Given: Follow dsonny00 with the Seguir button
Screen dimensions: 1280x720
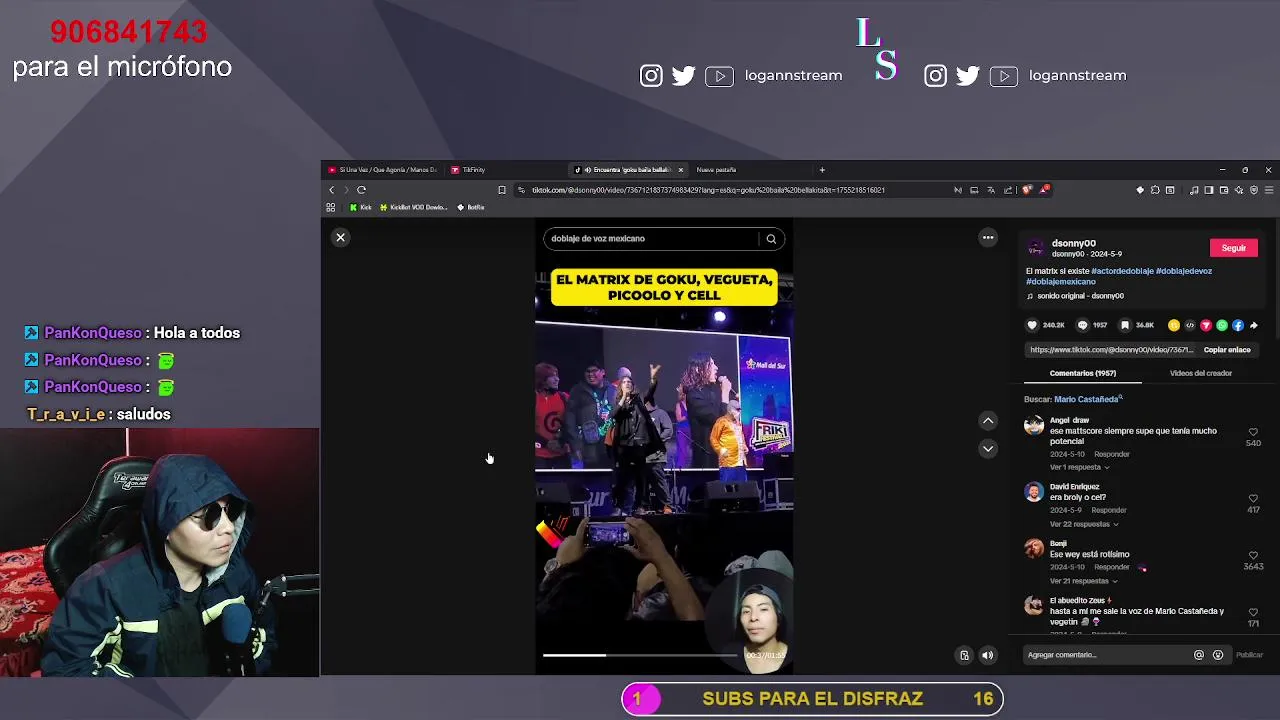Looking at the screenshot, I should tap(1234, 248).
